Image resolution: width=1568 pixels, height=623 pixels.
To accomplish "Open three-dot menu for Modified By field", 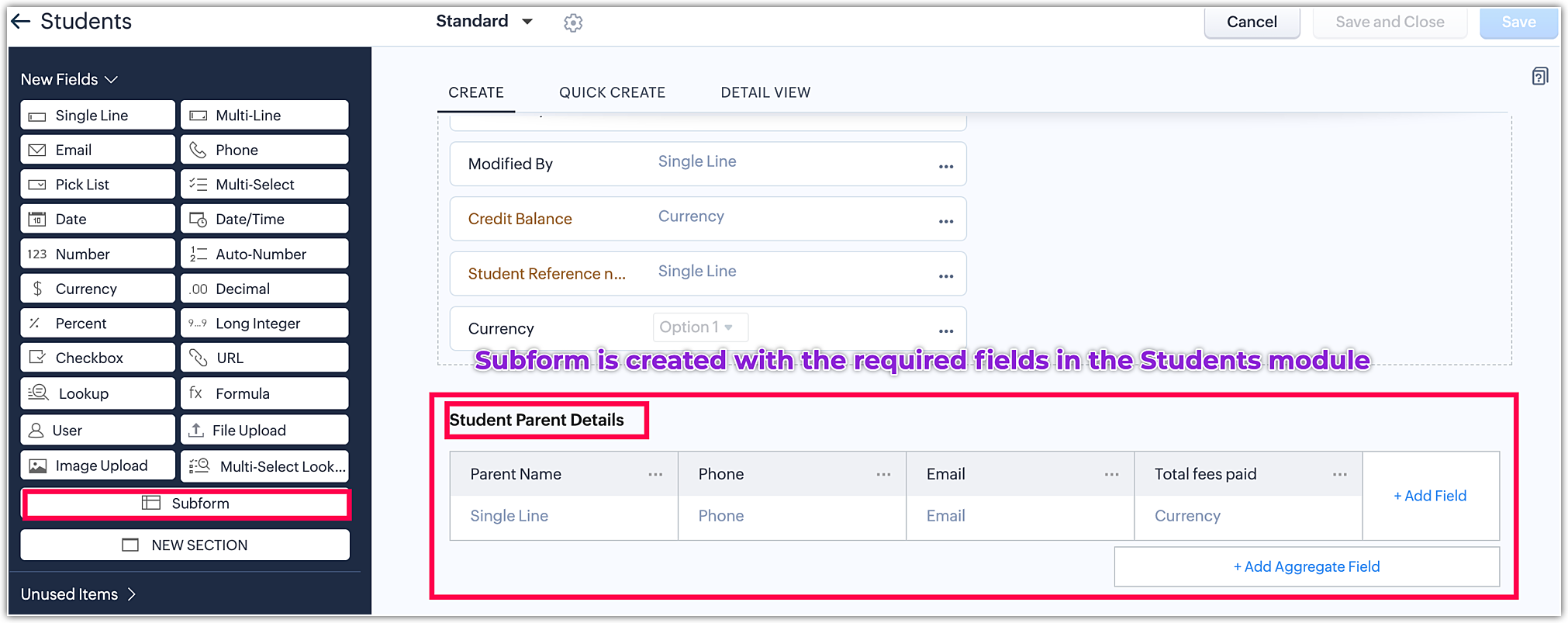I will pyautogui.click(x=946, y=167).
